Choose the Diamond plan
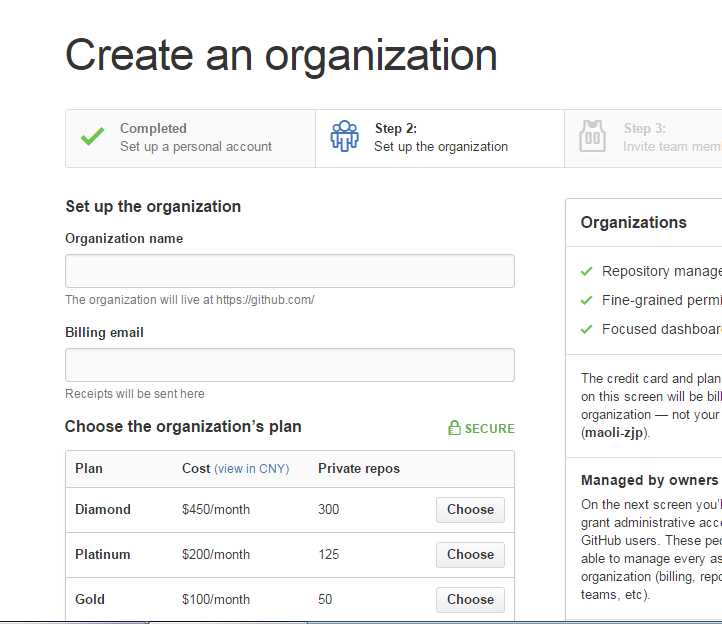This screenshot has width=722, height=624. (x=470, y=510)
